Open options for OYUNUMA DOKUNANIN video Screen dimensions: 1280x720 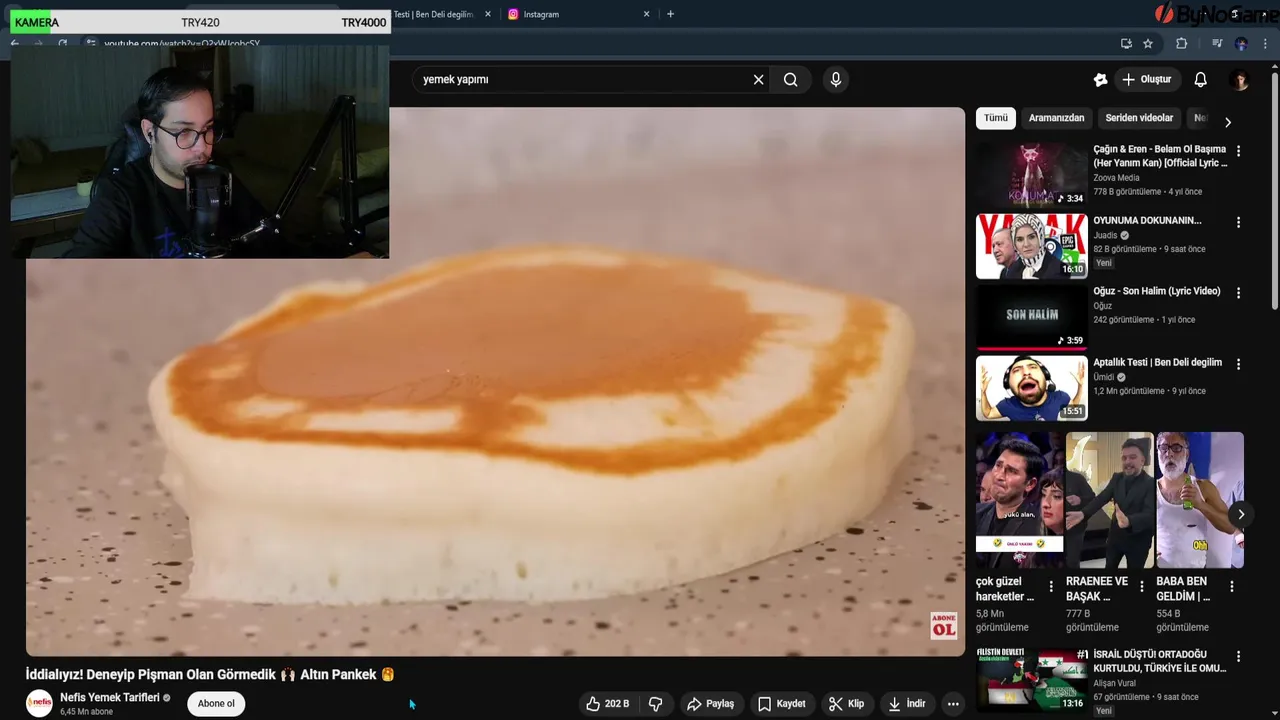tap(1238, 222)
